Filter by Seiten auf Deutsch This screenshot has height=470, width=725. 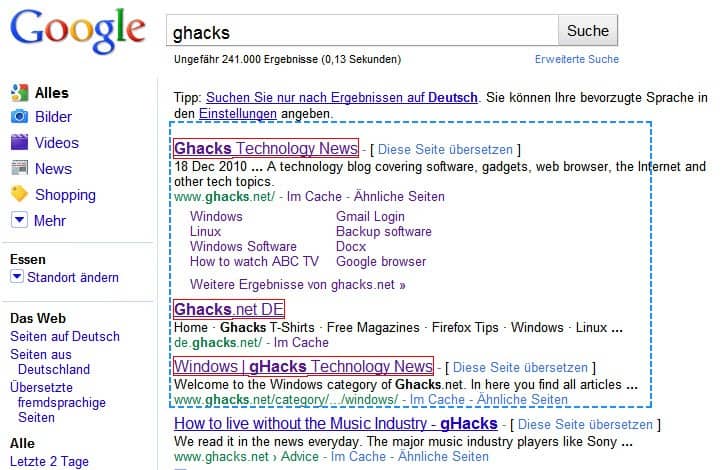(x=65, y=336)
